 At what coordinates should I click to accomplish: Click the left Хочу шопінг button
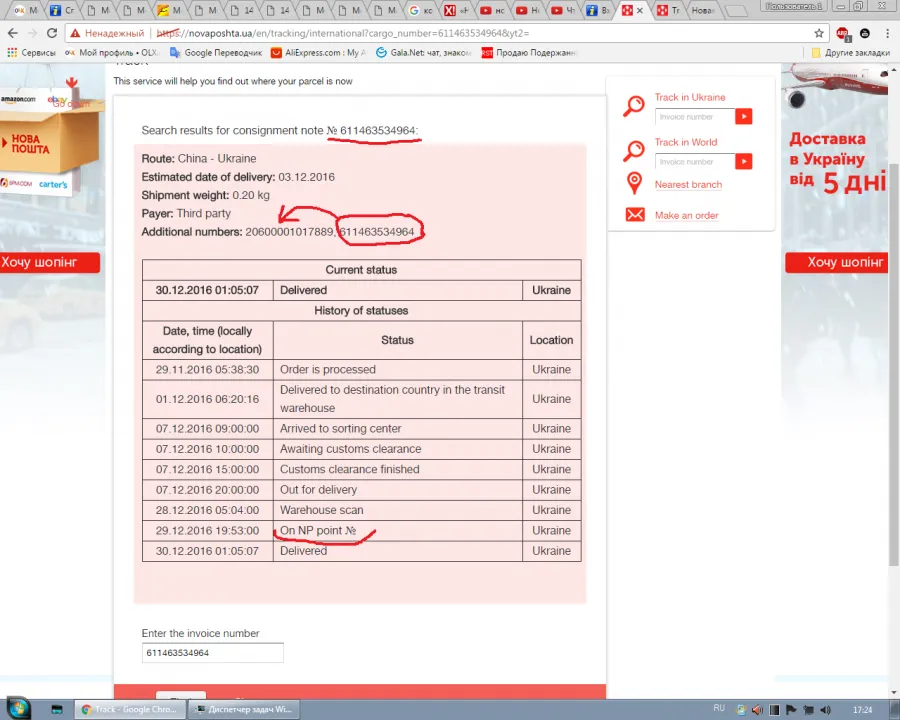point(50,262)
